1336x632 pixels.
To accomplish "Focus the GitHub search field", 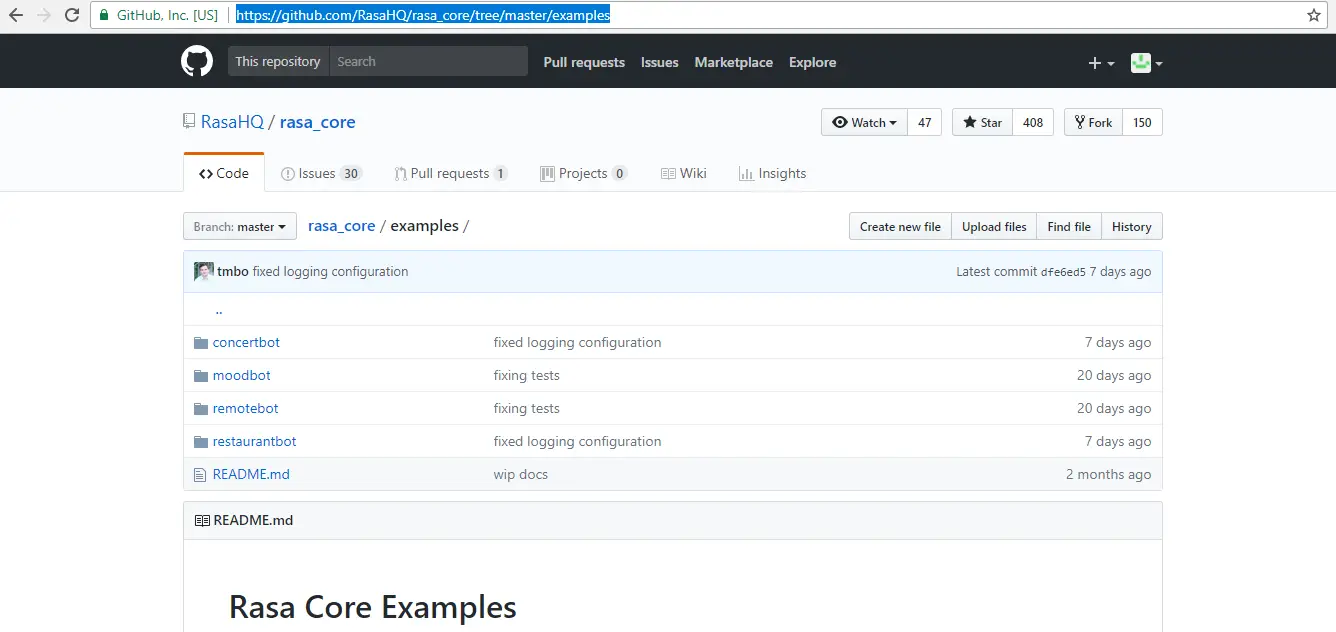I will (x=429, y=61).
